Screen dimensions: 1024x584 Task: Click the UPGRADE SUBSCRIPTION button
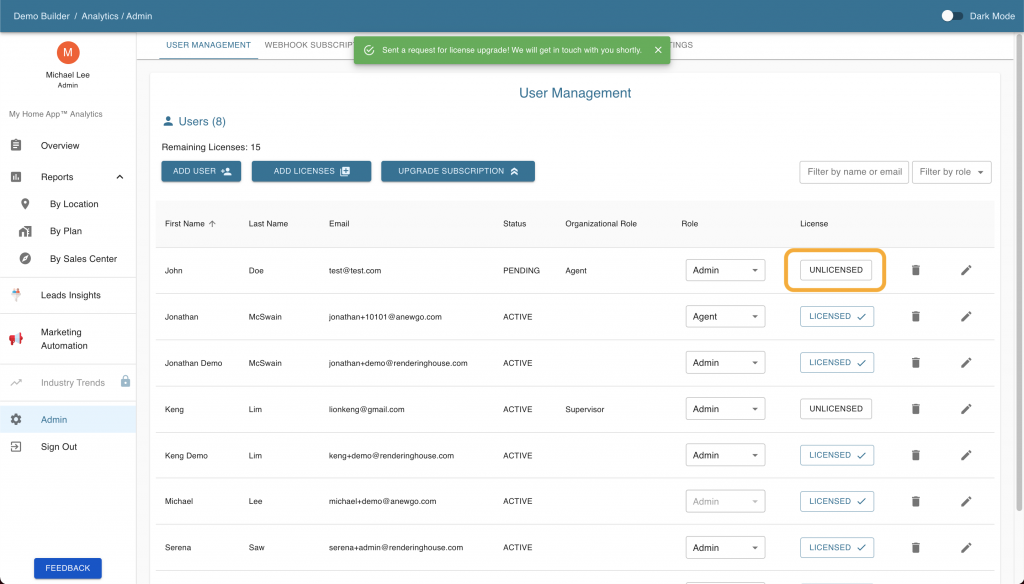coord(458,171)
